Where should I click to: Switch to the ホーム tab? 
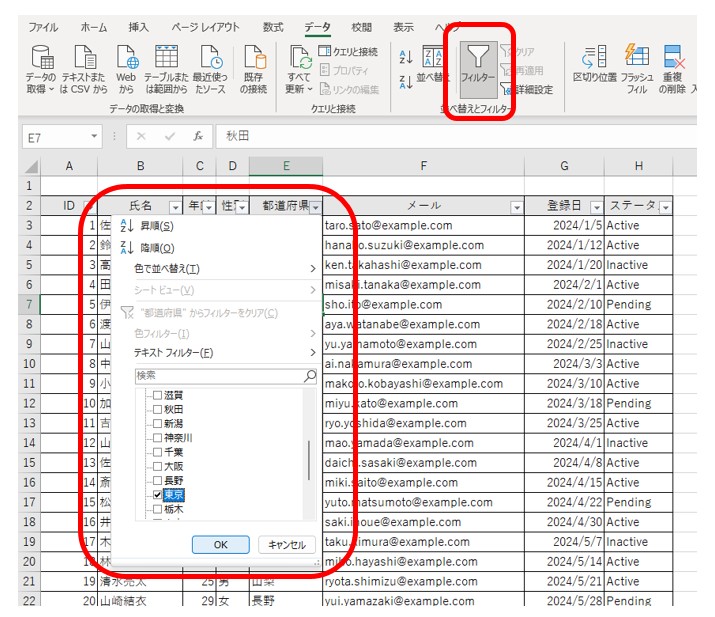pos(93,27)
